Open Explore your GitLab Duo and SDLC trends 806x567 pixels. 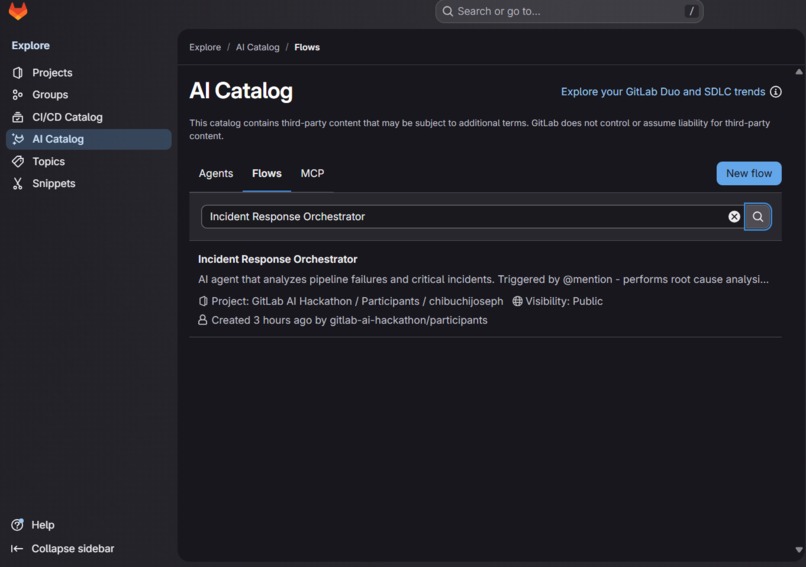tap(663, 92)
